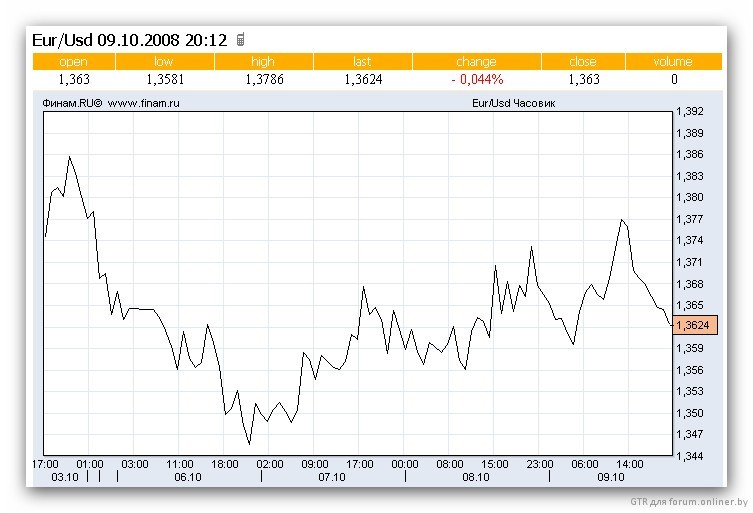
Task: Click the 1,377 price axis label
Action: coord(690,220)
